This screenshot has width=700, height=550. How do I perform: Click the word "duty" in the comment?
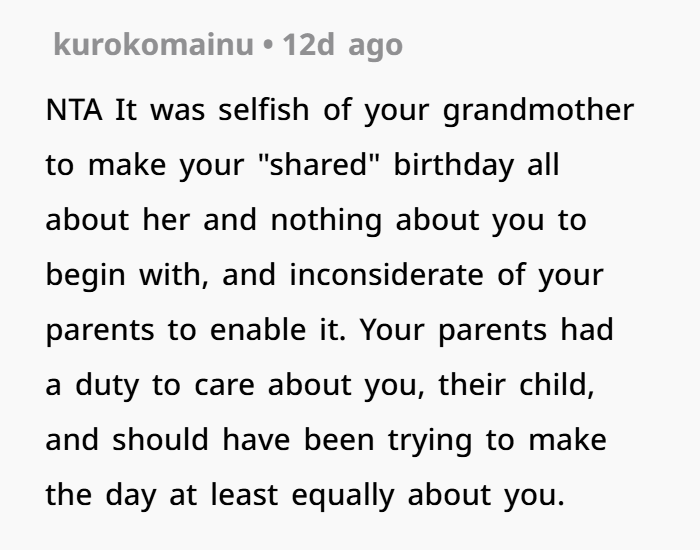105,385
